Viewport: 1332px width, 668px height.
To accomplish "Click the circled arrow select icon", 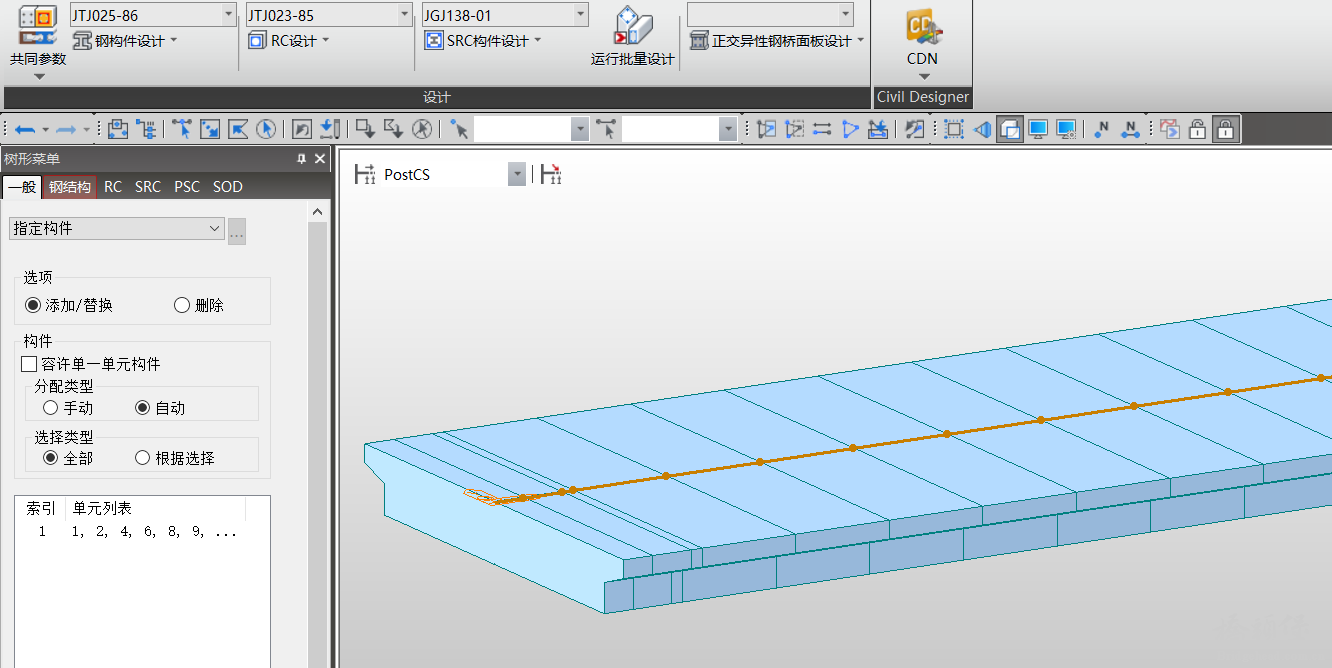I will [x=266, y=129].
